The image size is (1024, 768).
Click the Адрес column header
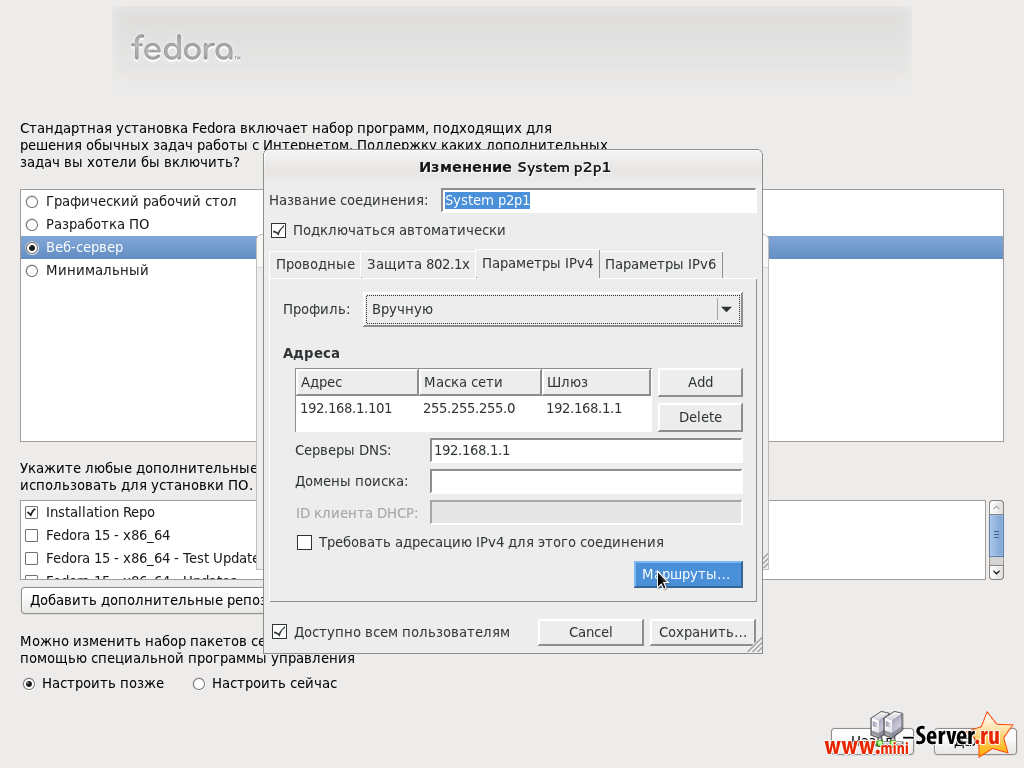[357, 382]
